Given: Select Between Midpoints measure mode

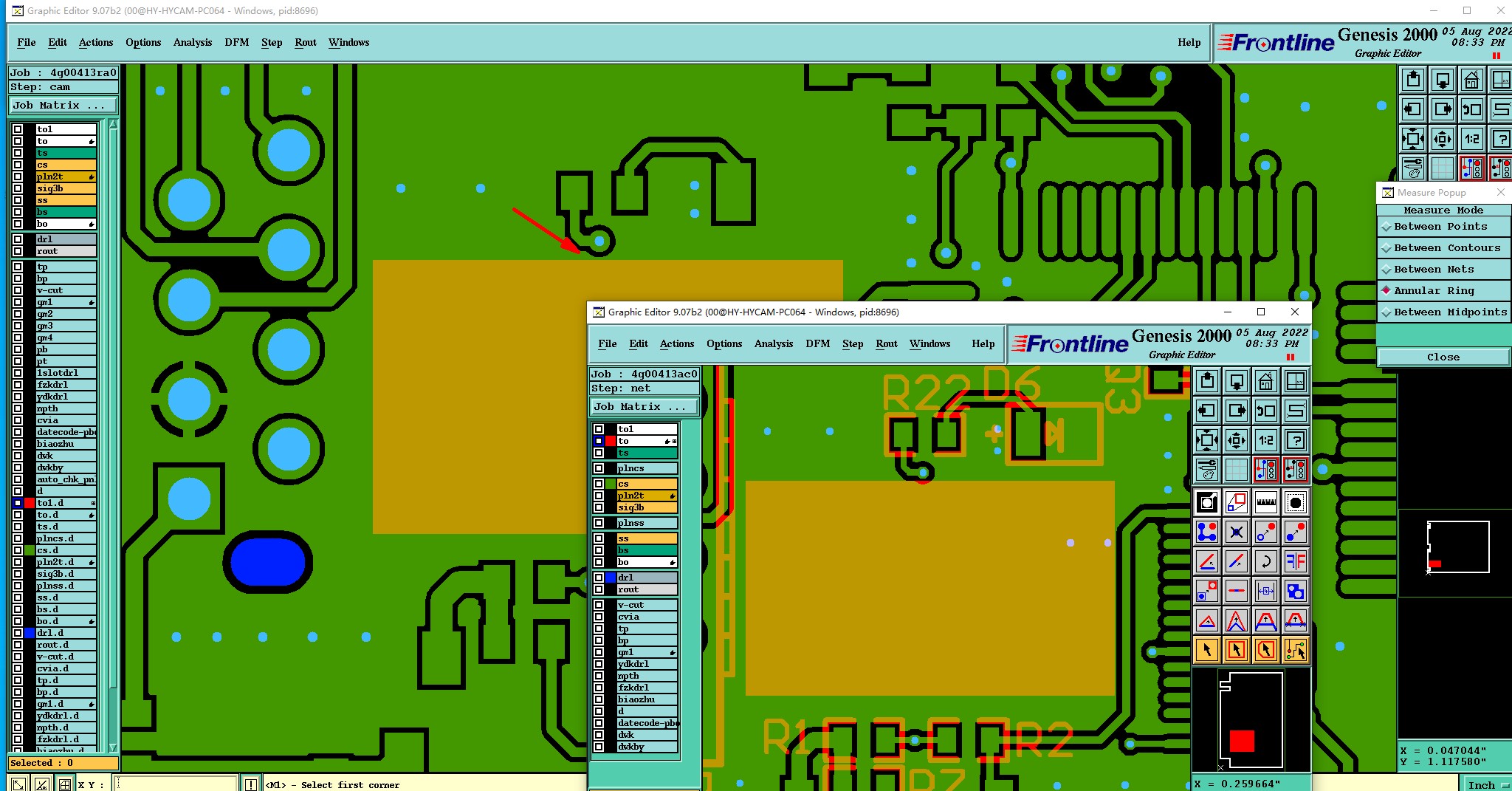Looking at the screenshot, I should coord(1443,312).
